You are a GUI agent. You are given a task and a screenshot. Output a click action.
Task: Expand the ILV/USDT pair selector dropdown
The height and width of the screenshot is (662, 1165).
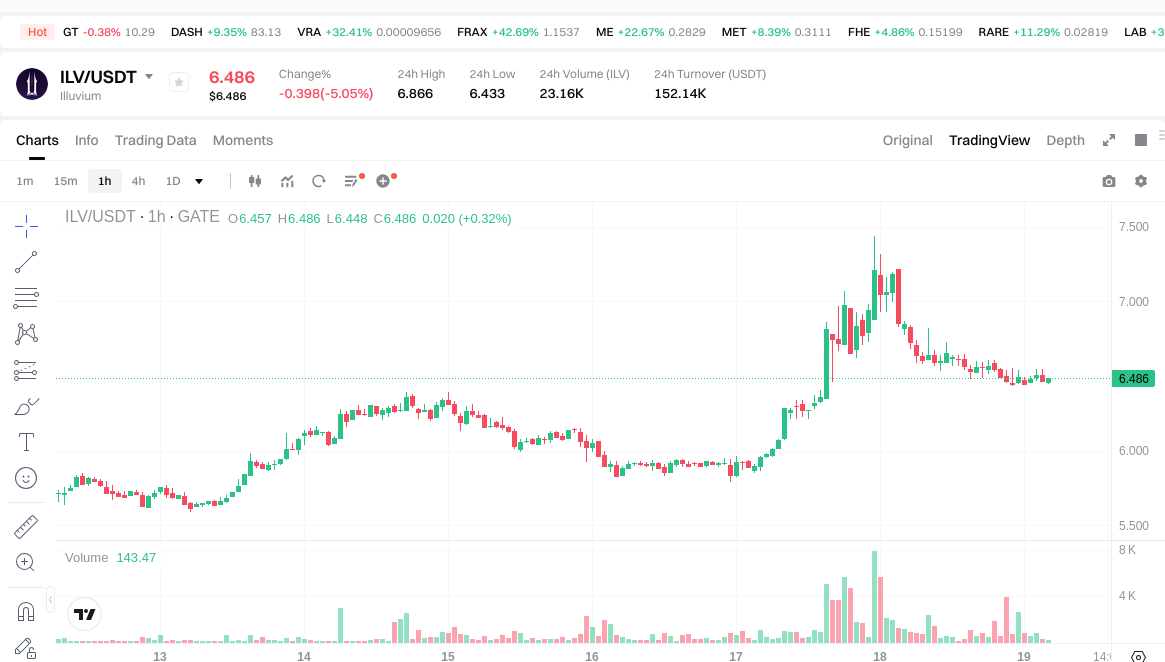[x=149, y=77]
